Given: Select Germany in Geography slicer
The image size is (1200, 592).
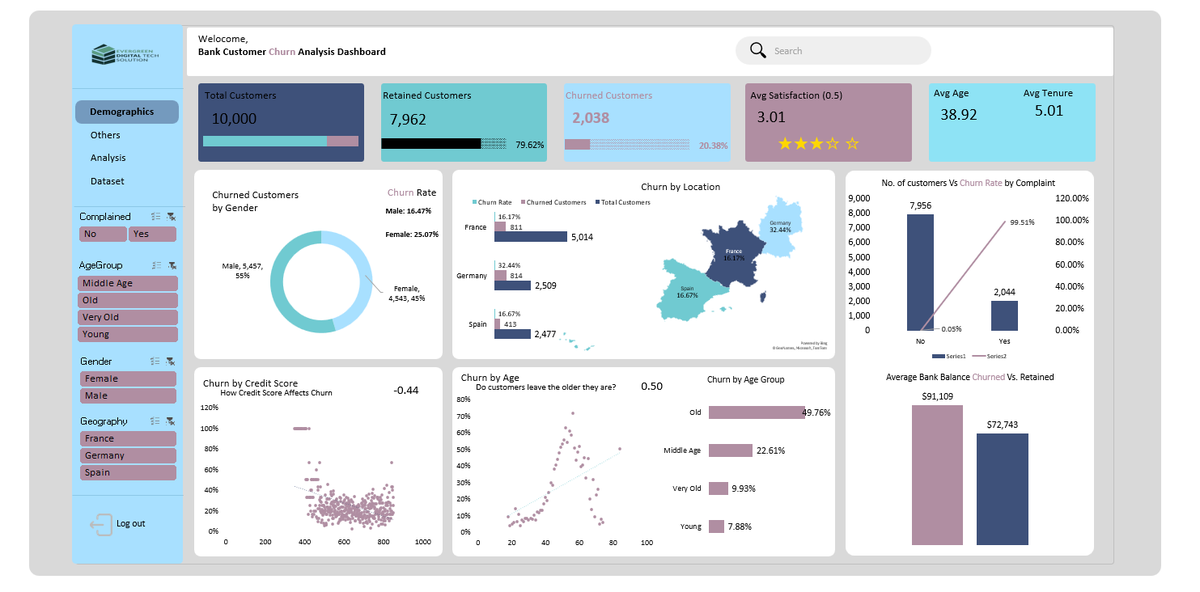Looking at the screenshot, I should click(x=128, y=455).
